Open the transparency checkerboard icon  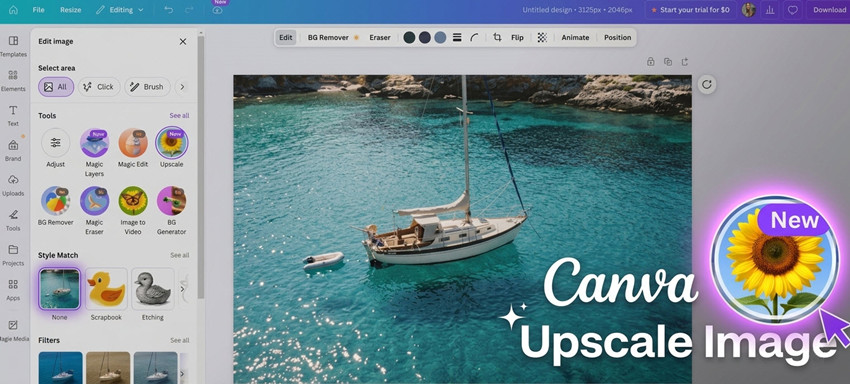(x=542, y=37)
